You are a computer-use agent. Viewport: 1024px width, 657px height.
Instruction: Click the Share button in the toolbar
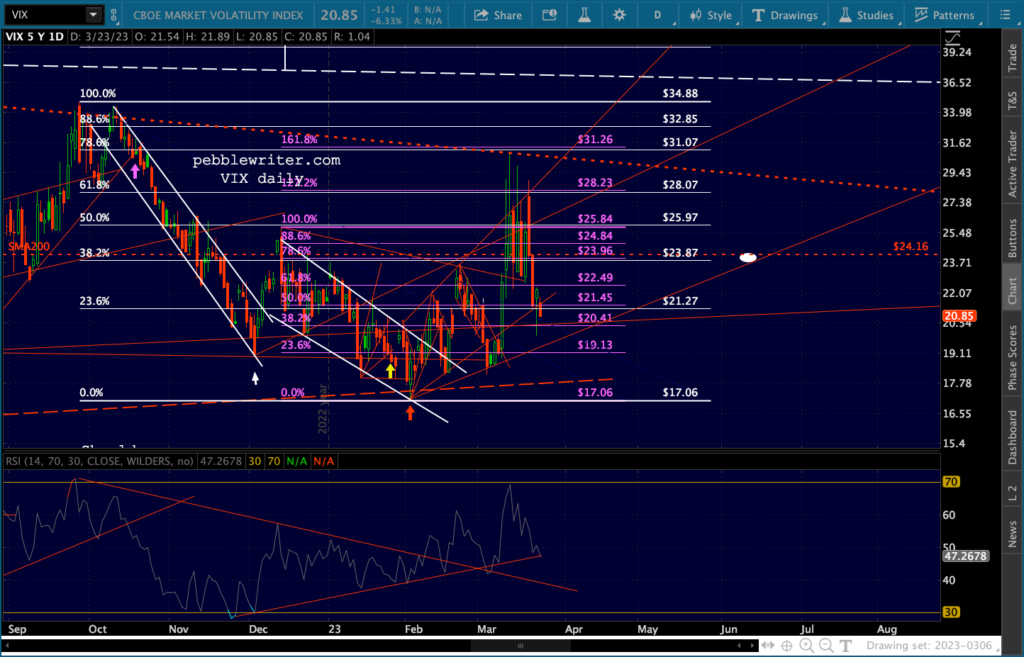(x=498, y=15)
